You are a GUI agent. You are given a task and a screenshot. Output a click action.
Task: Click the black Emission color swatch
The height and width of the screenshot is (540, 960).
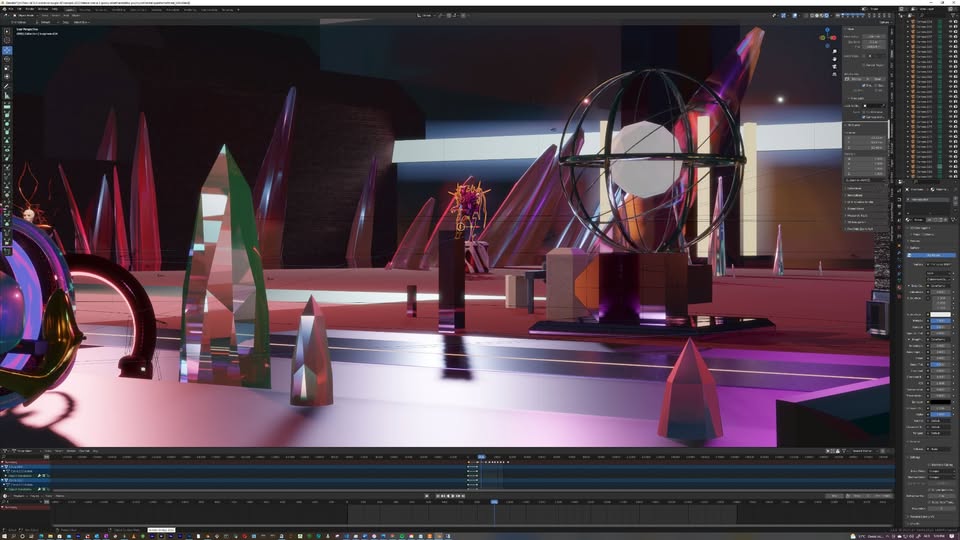(x=940, y=402)
